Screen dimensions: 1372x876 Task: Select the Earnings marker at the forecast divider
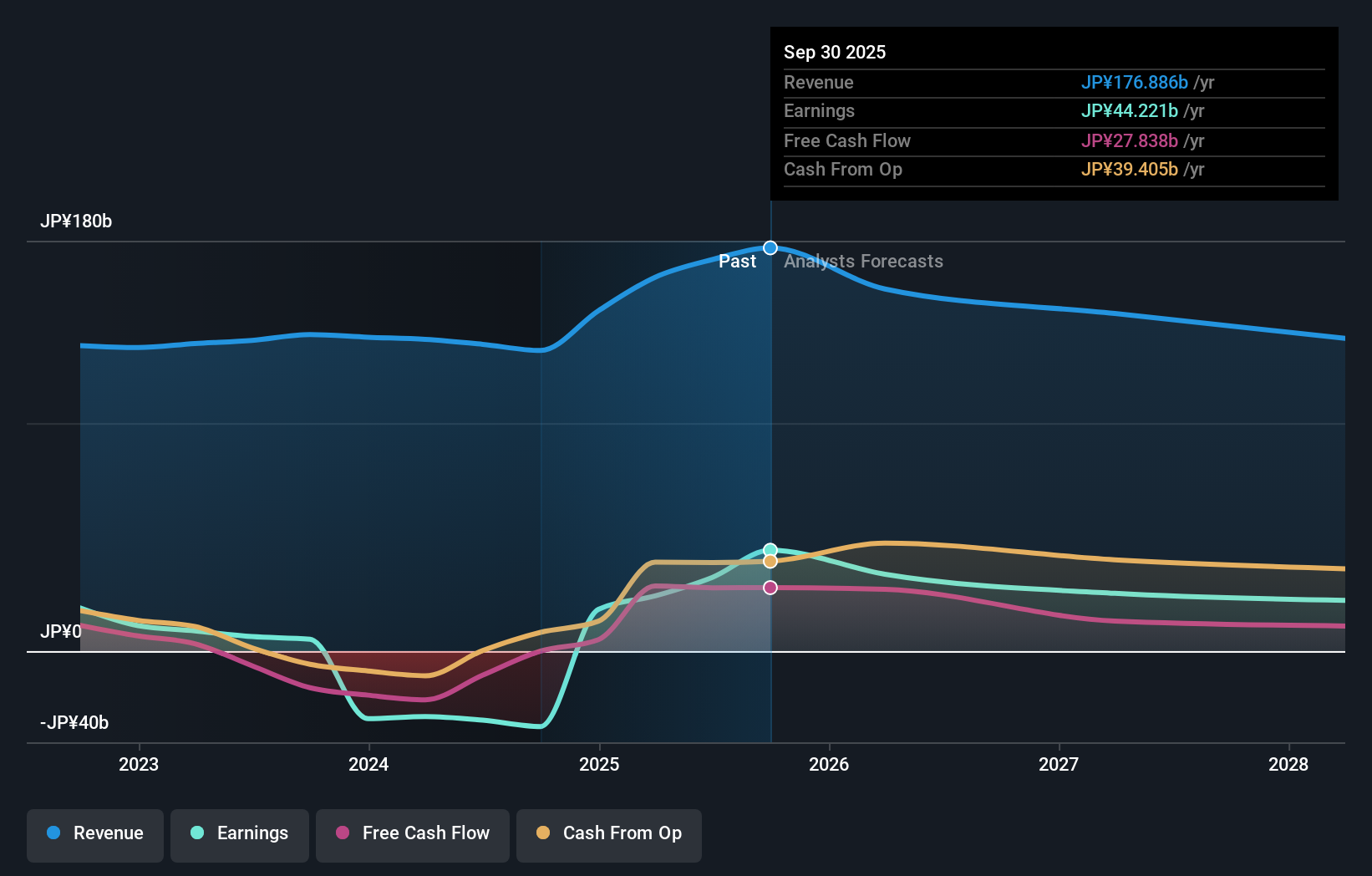pyautogui.click(x=770, y=549)
